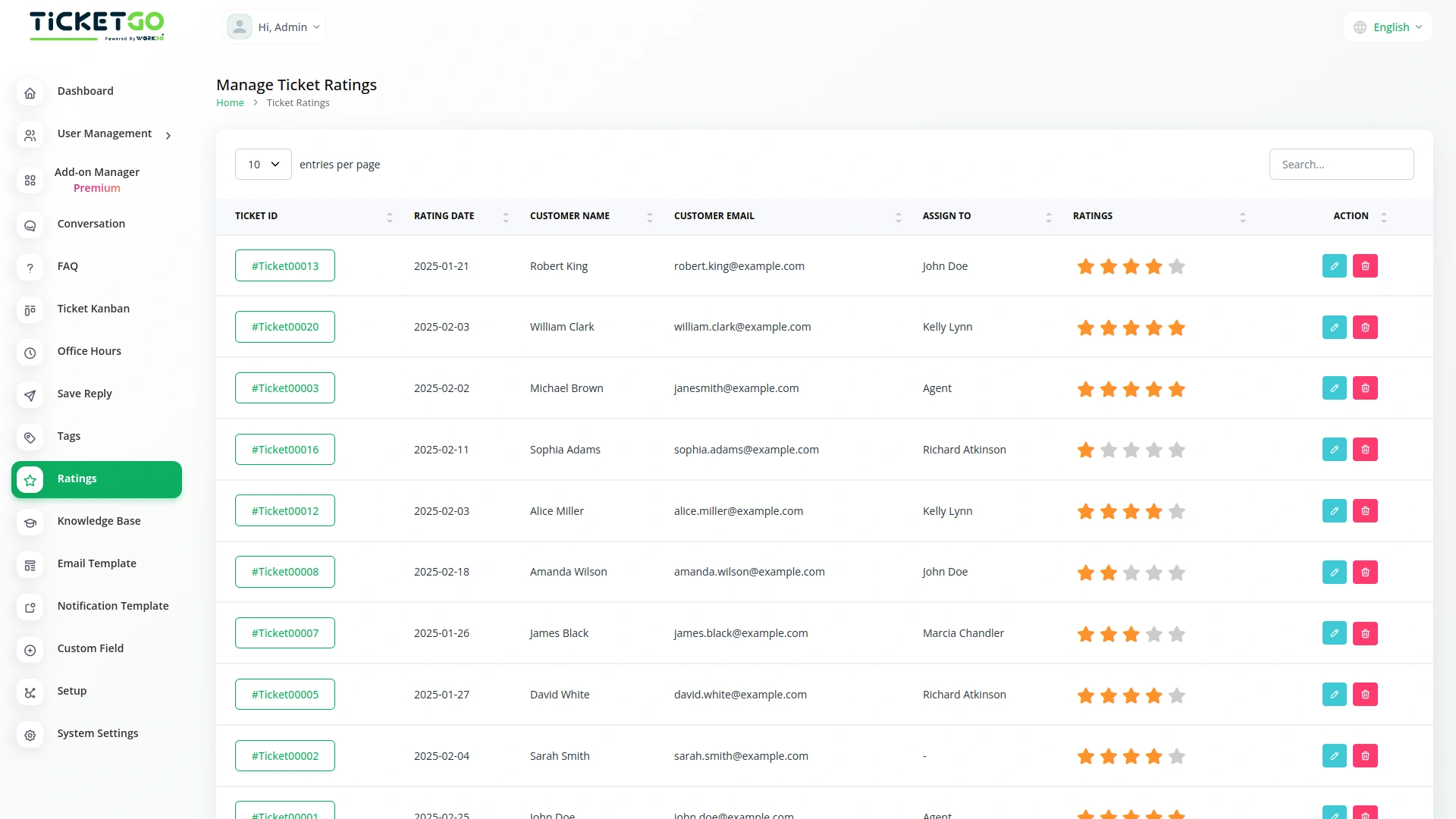Delete Sophia Adams rating with trash icon

pyautogui.click(x=1365, y=450)
